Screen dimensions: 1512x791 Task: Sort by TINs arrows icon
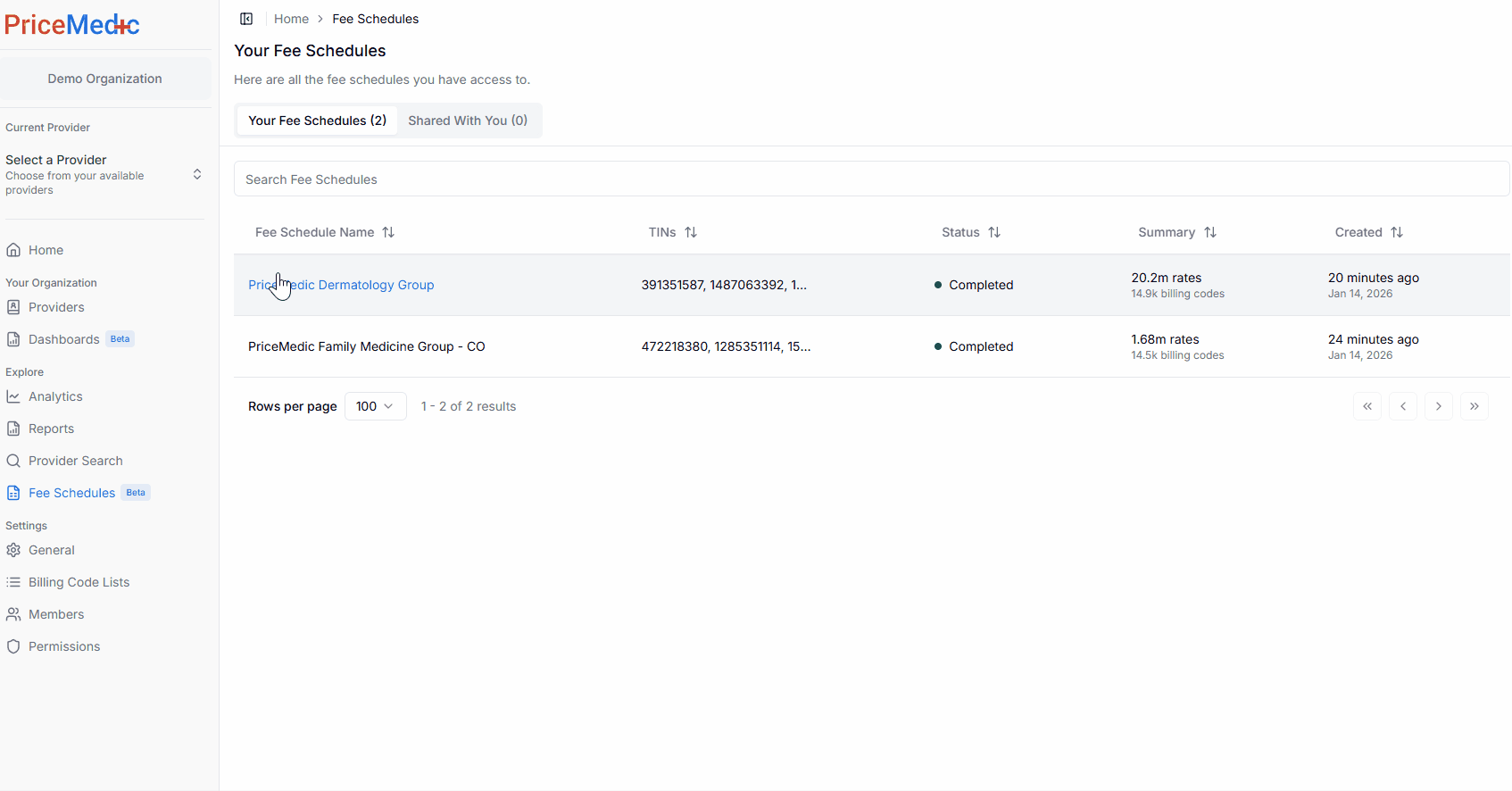[691, 232]
